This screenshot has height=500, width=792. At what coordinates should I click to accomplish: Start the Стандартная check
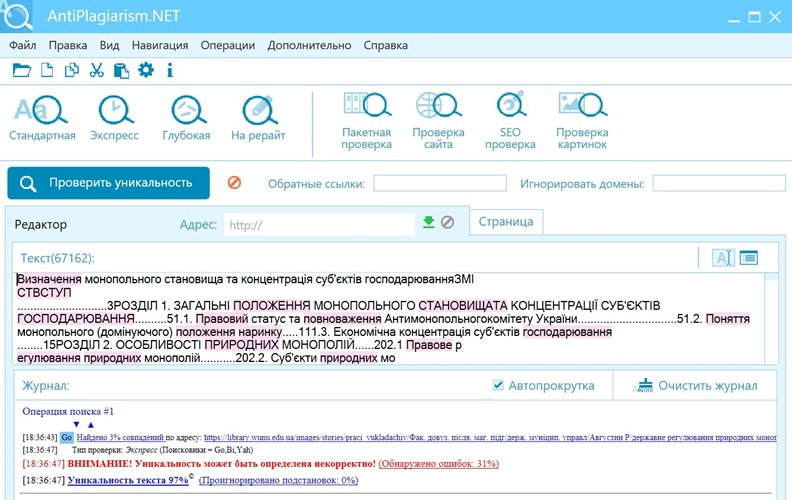pos(42,119)
